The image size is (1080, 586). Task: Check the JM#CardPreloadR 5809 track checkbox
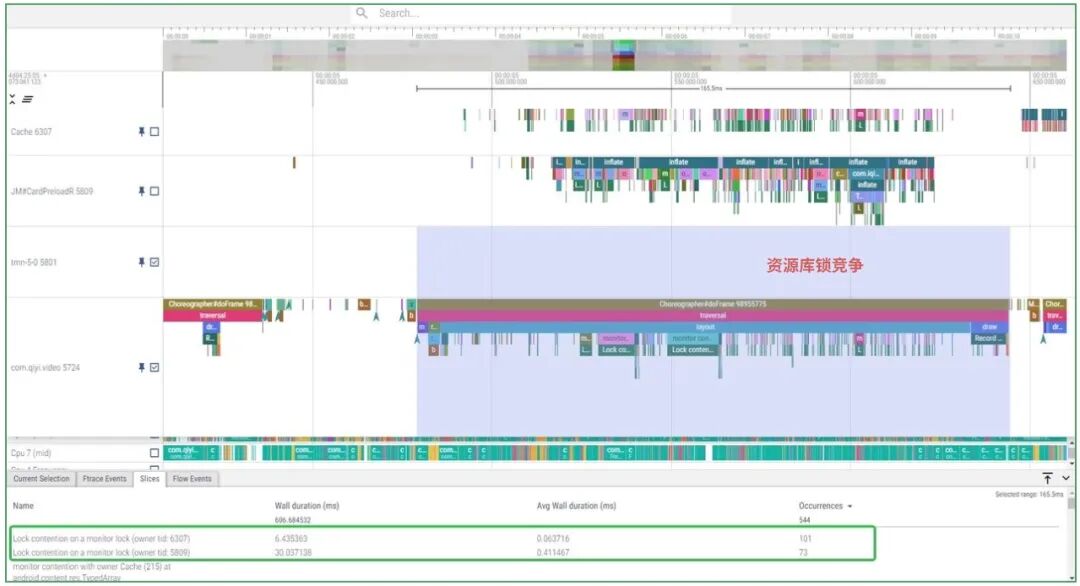point(154,191)
